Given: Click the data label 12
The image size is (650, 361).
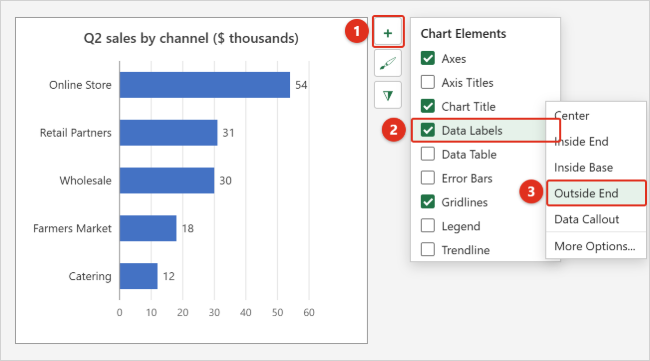Looking at the screenshot, I should point(169,276).
